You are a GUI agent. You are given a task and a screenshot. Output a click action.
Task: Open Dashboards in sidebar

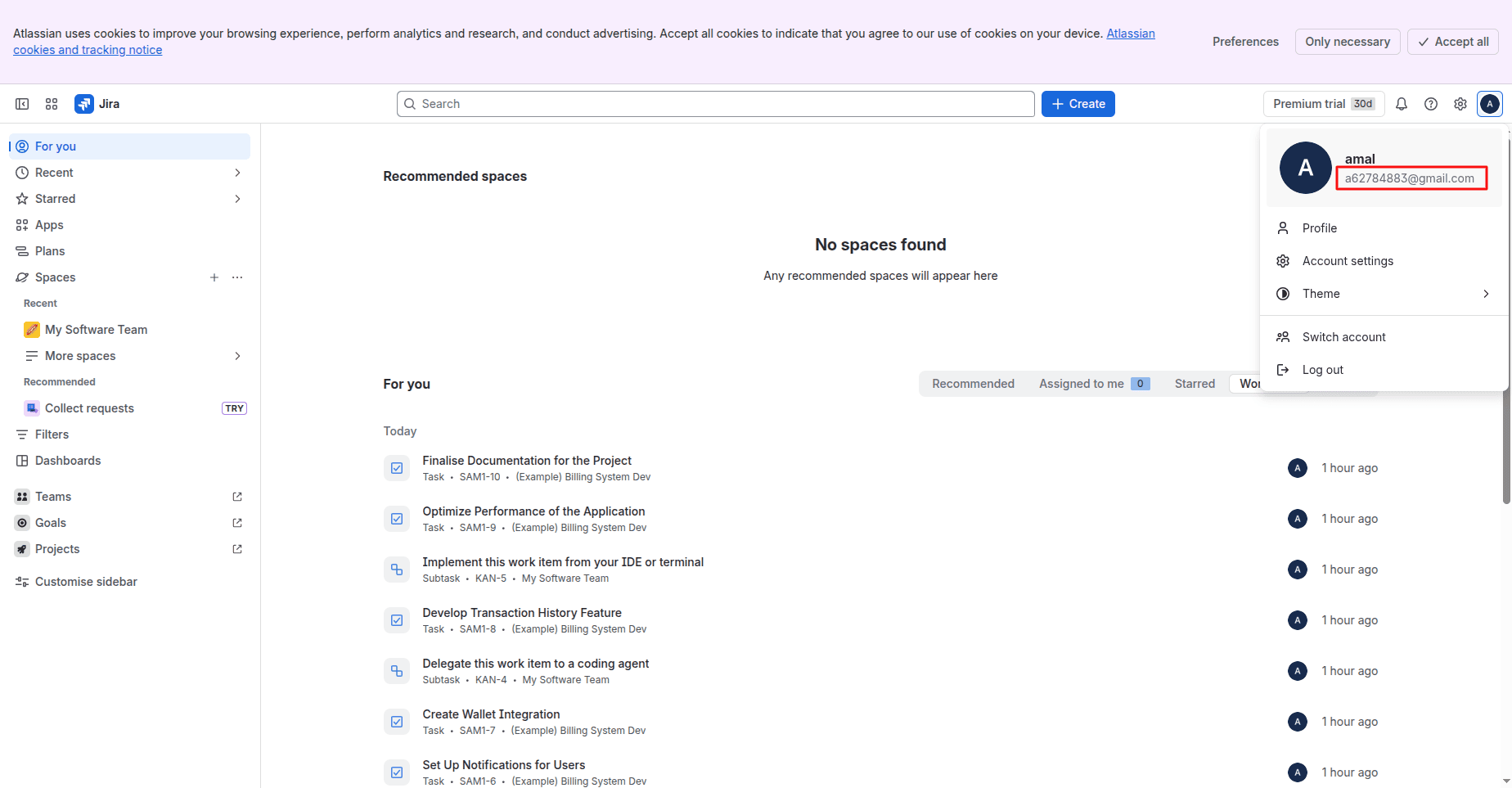click(131, 461)
